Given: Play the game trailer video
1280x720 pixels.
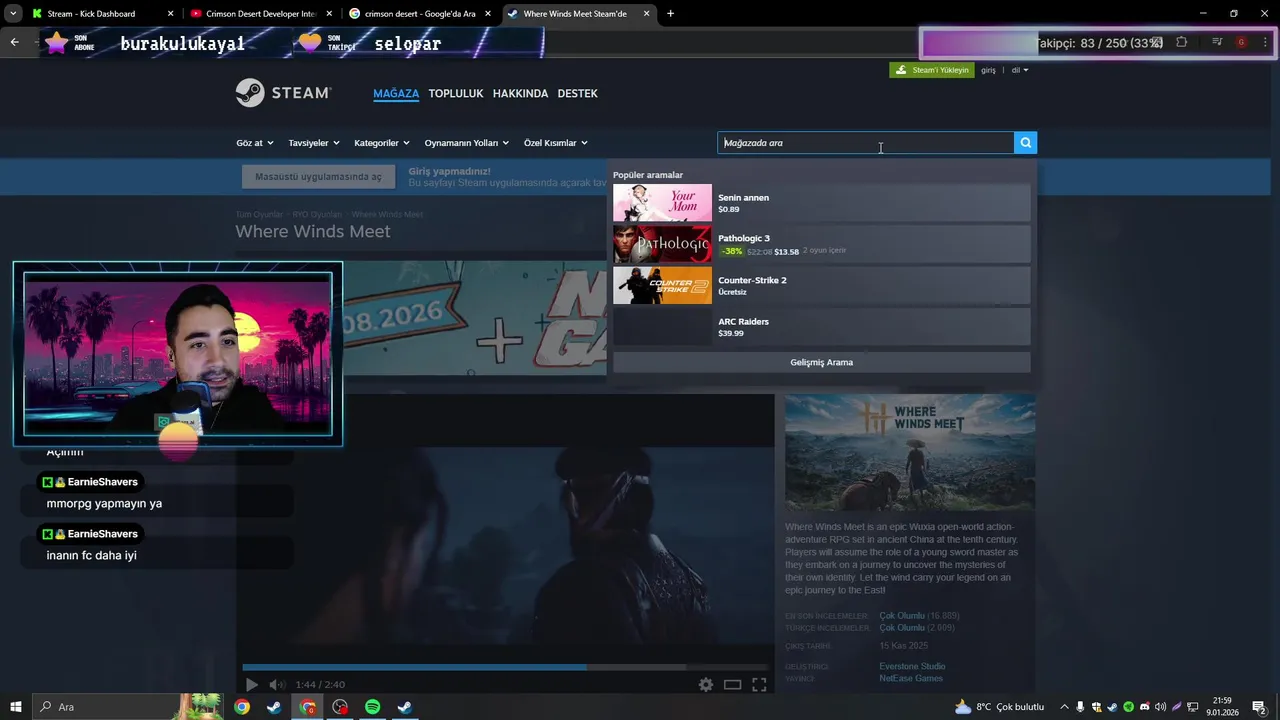Looking at the screenshot, I should pyautogui.click(x=251, y=685).
